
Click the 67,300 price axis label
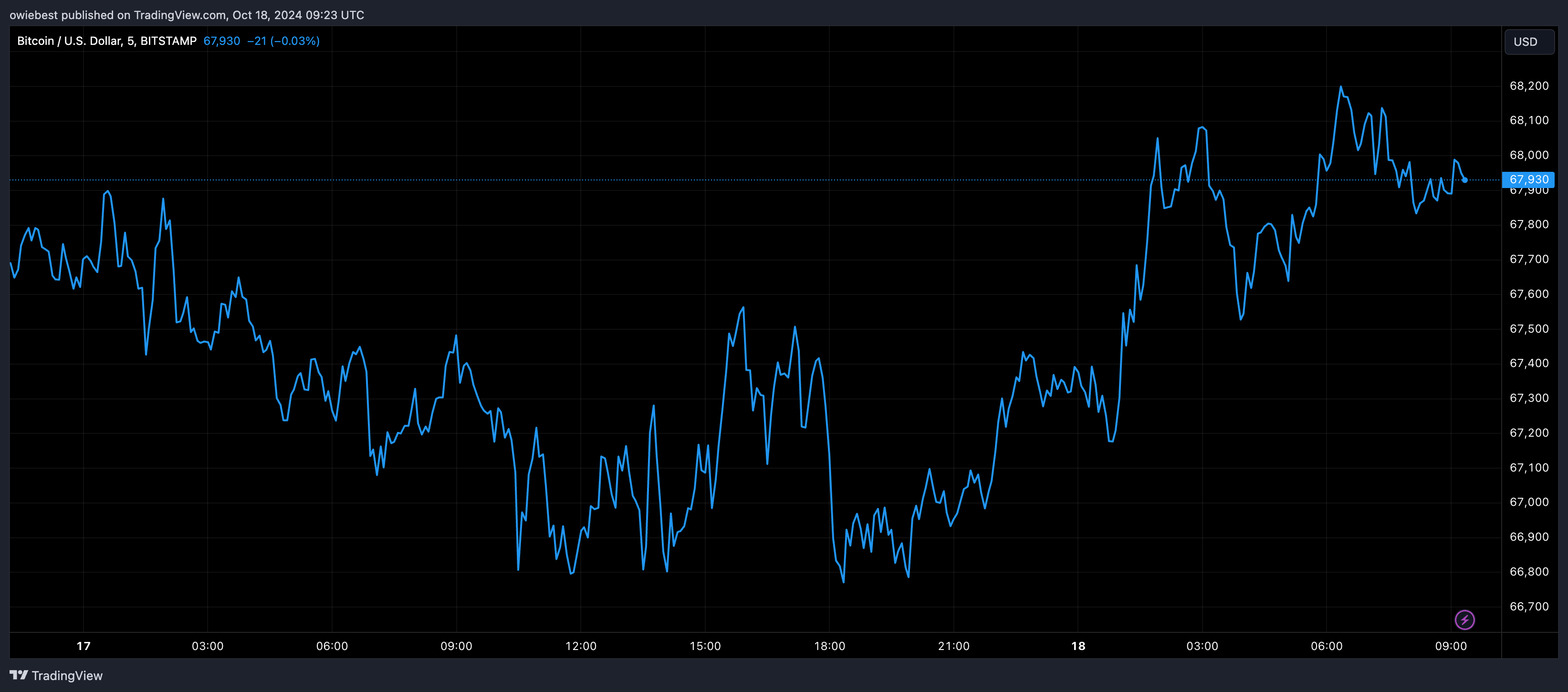tap(1529, 398)
